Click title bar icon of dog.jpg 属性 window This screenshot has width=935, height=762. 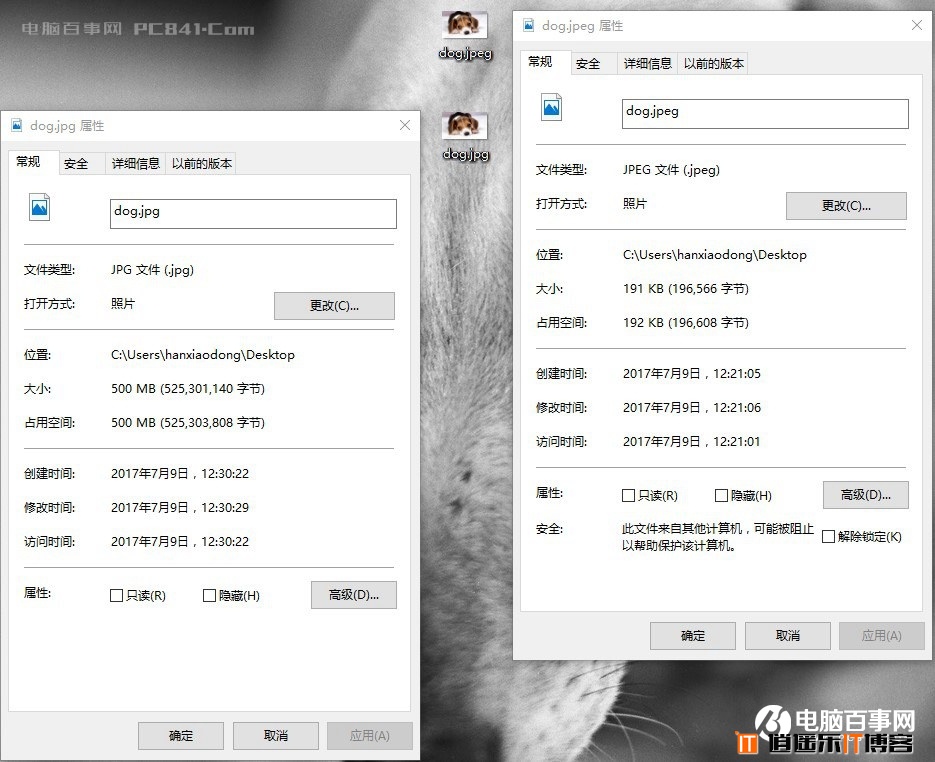tap(17, 125)
